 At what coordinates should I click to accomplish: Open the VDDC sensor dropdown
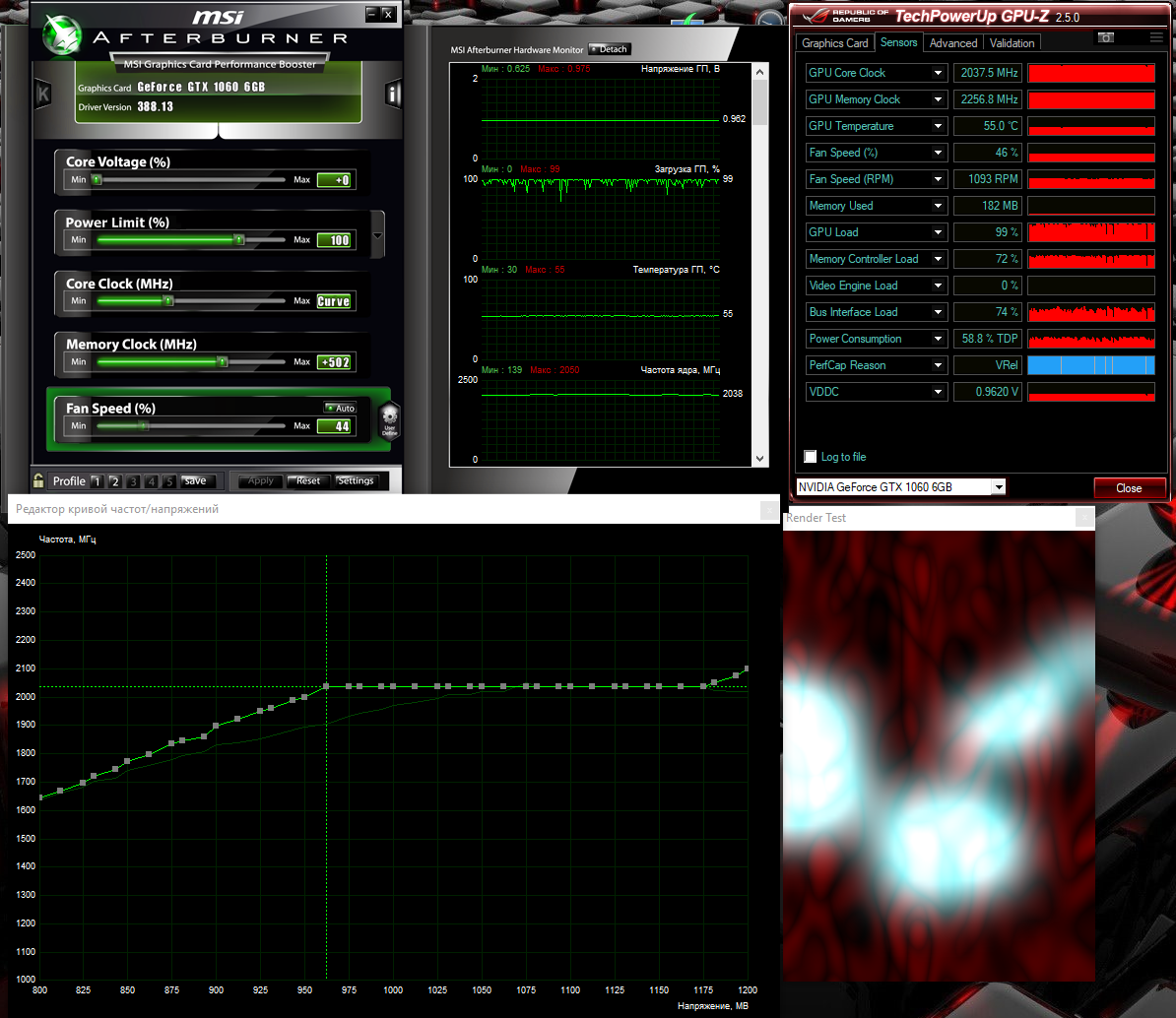[x=938, y=392]
